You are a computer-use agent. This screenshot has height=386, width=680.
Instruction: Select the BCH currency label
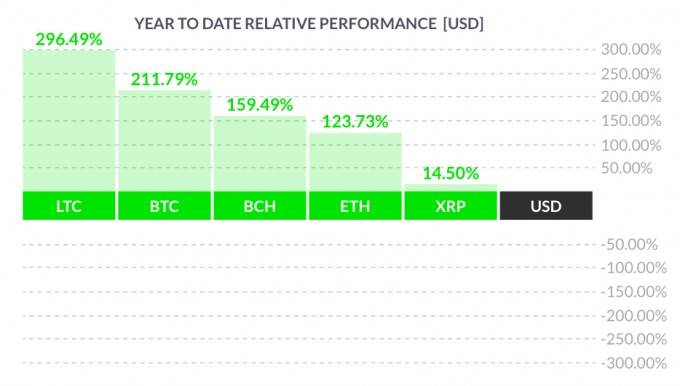pyautogui.click(x=260, y=206)
